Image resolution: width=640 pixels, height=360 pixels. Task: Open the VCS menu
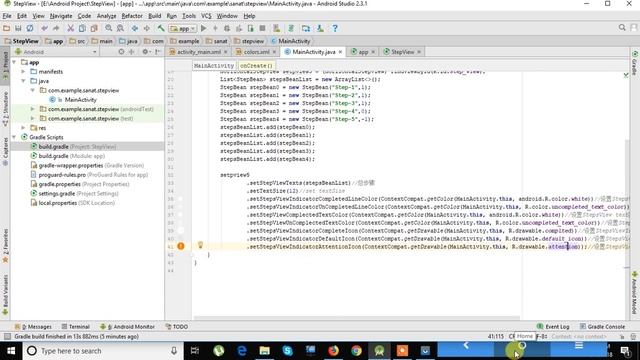click(206, 16)
